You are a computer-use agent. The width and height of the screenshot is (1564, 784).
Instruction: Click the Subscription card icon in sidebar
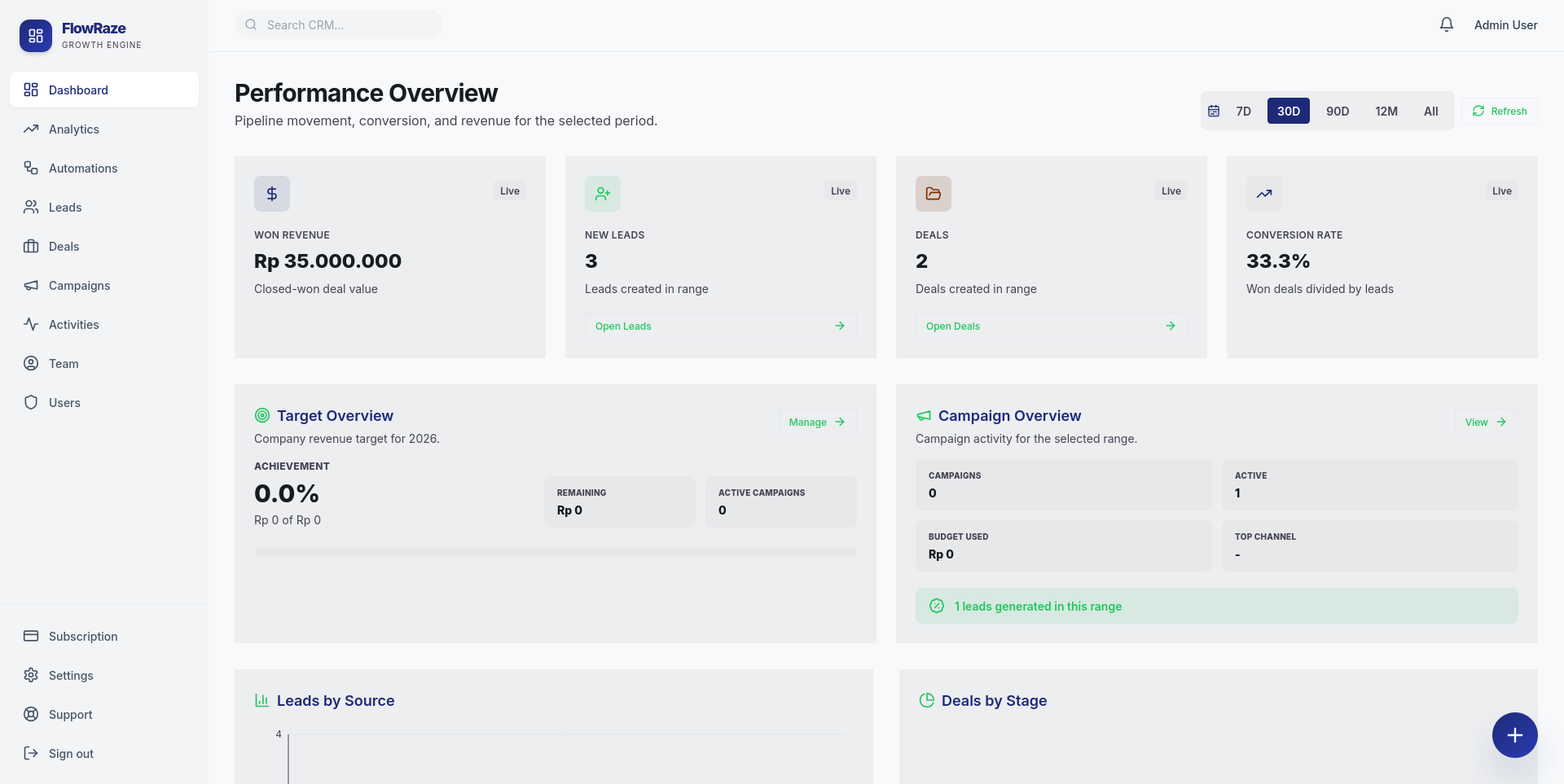point(31,636)
